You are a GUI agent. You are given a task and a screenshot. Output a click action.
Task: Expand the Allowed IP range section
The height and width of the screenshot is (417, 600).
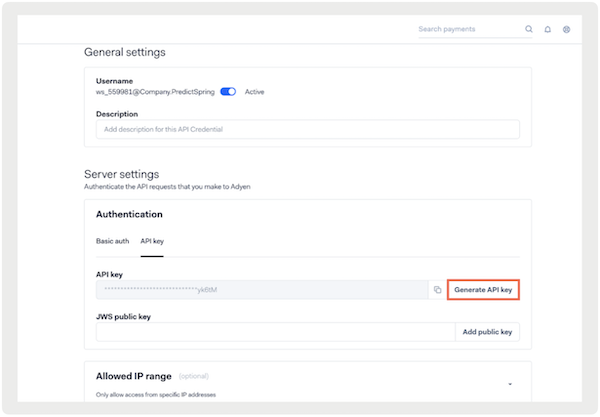point(510,384)
